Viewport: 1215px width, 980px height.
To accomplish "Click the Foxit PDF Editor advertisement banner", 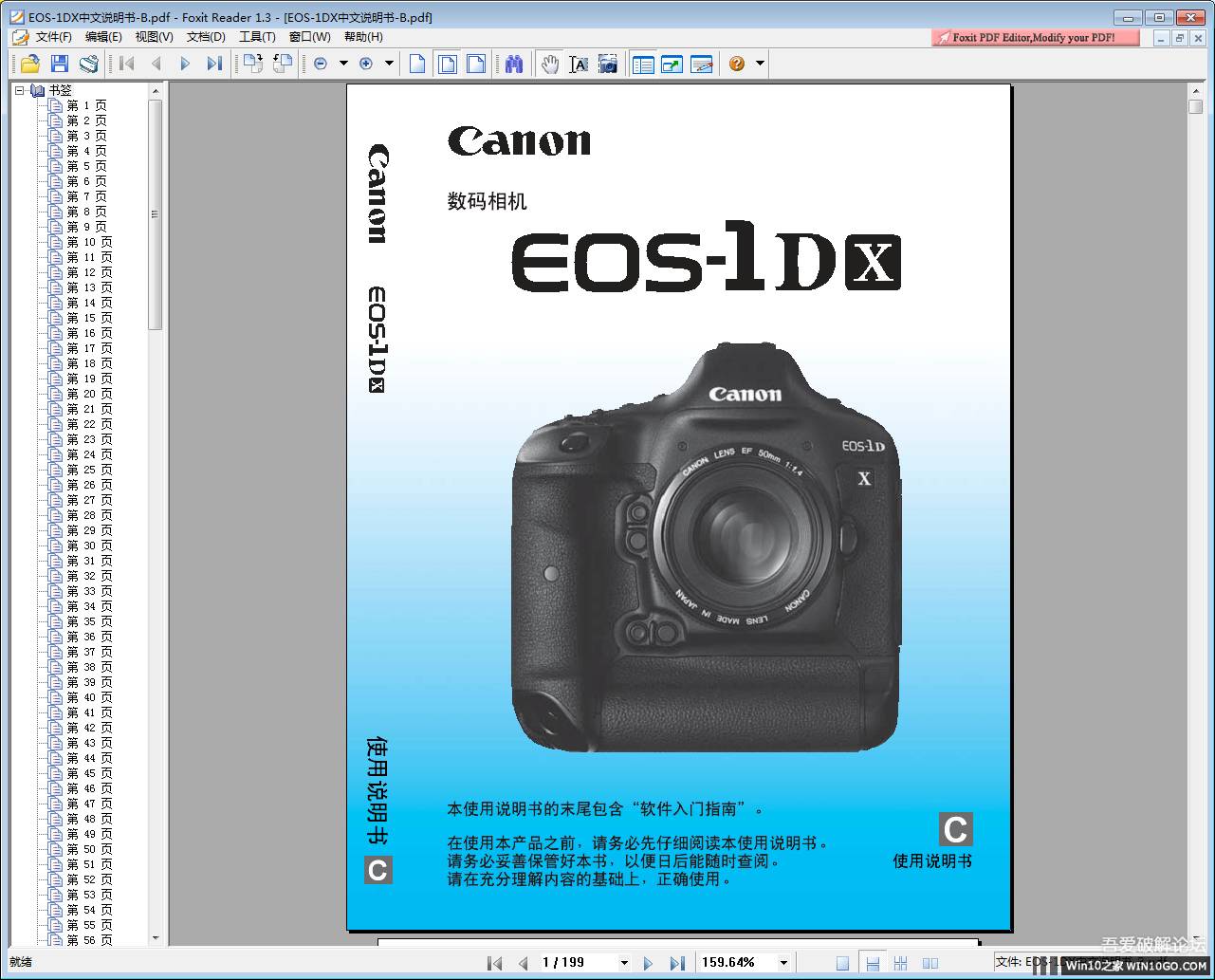I will click(x=1037, y=38).
